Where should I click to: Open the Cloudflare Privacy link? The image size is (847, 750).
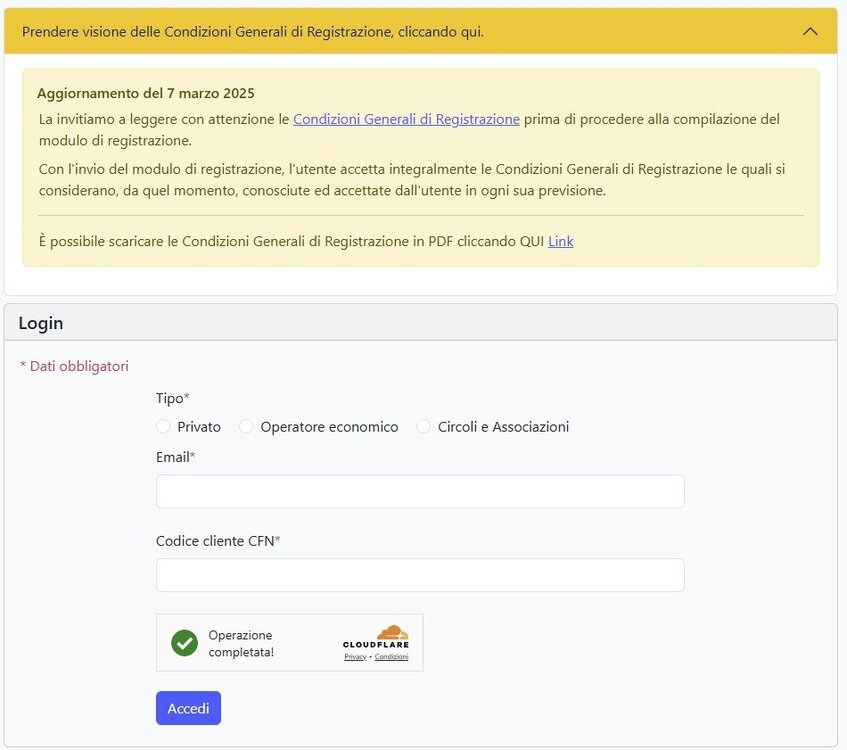(x=355, y=657)
